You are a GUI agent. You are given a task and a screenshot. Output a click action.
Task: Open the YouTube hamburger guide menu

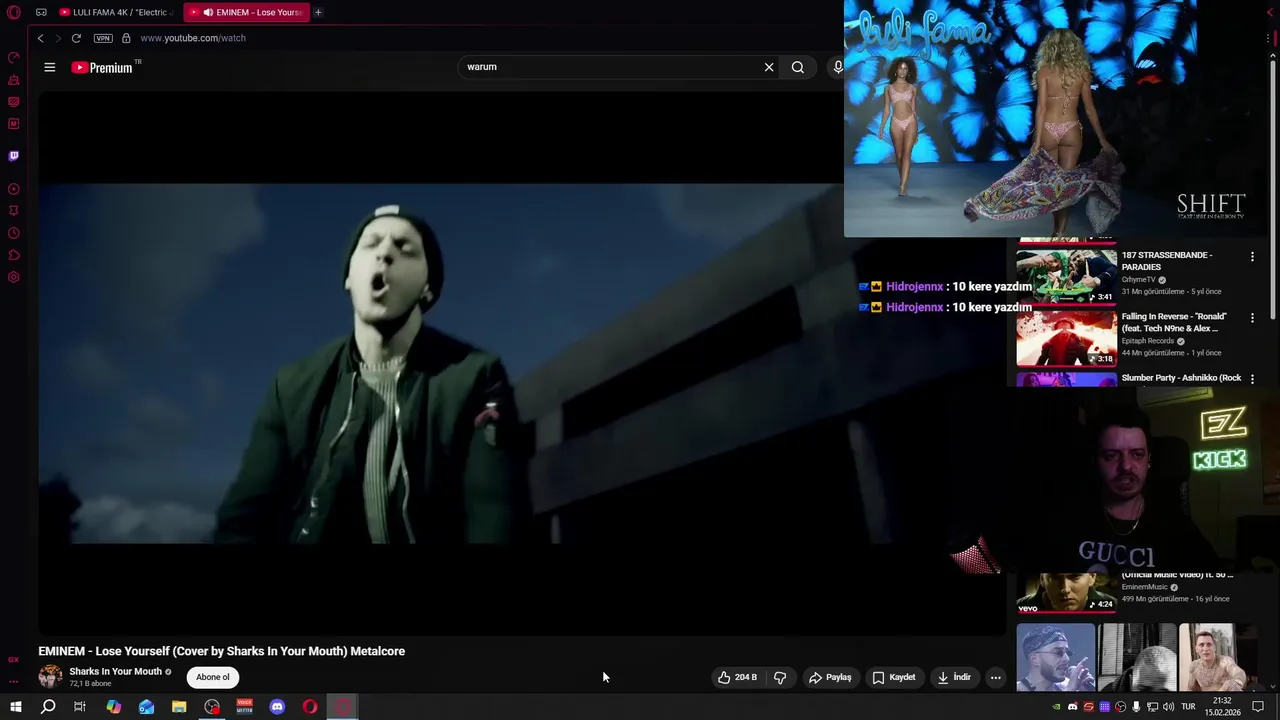(50, 67)
